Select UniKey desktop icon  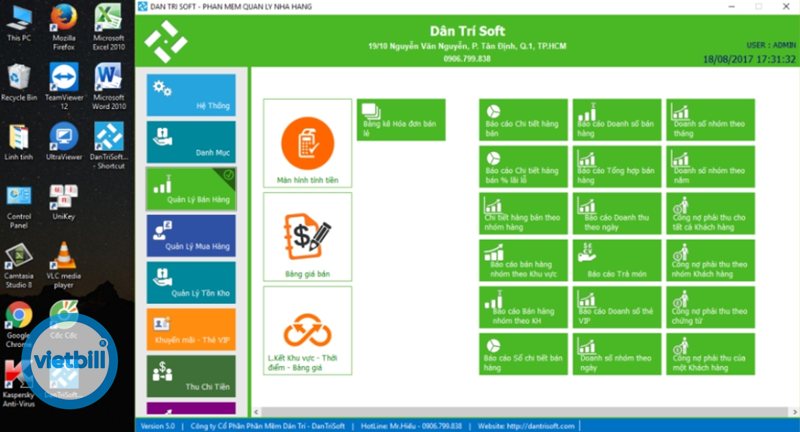(x=64, y=202)
